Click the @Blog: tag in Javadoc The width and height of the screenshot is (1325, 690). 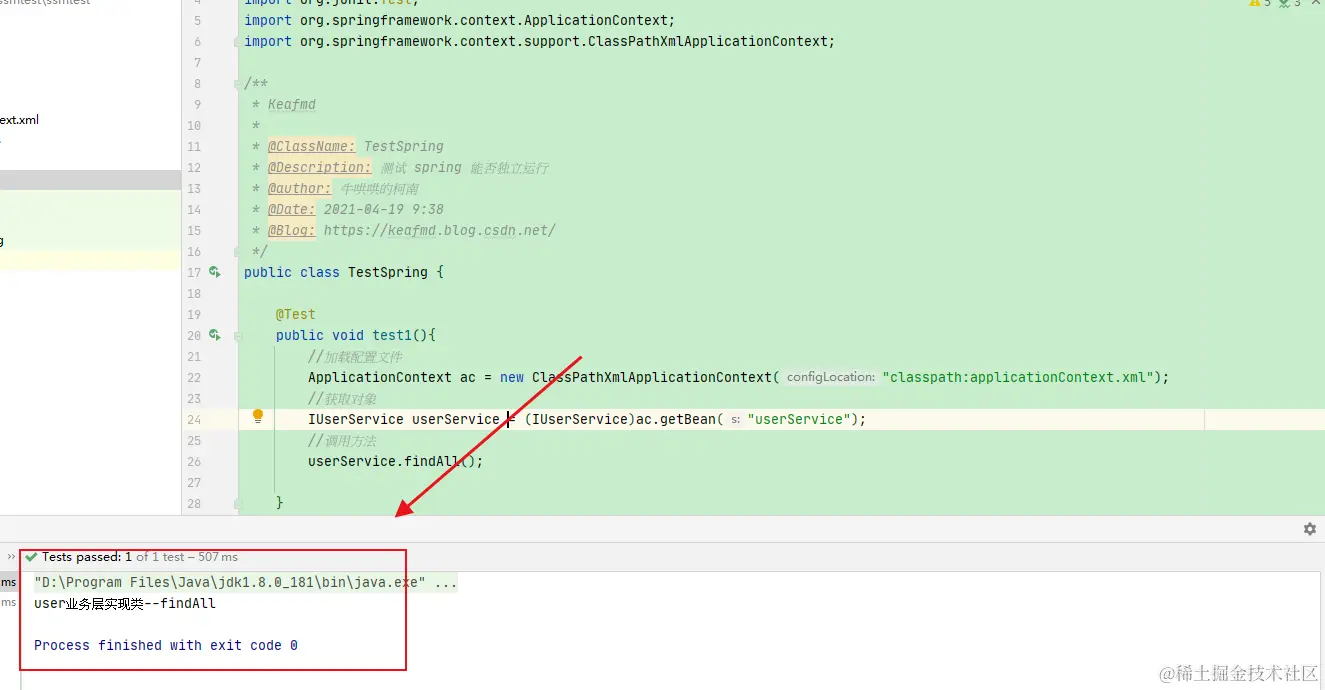291,230
